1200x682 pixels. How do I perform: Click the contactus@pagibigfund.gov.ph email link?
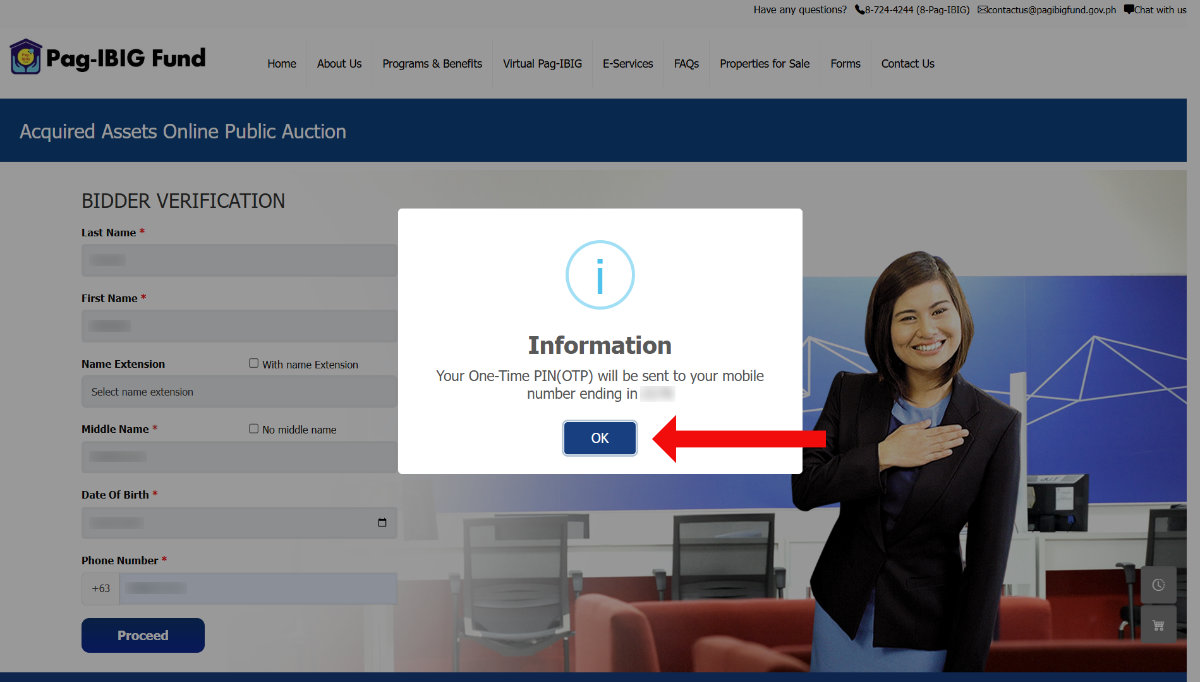point(1052,10)
